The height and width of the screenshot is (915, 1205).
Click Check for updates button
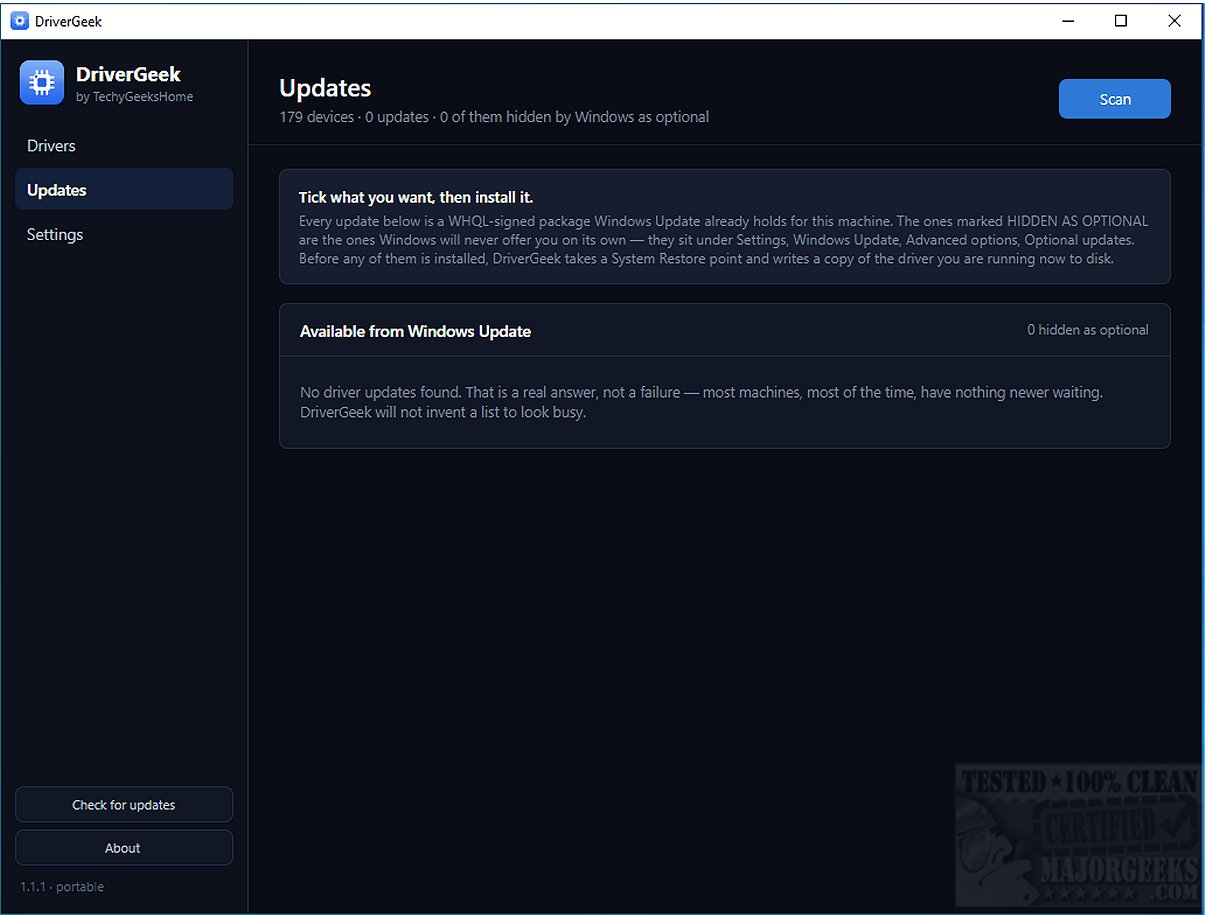point(124,805)
